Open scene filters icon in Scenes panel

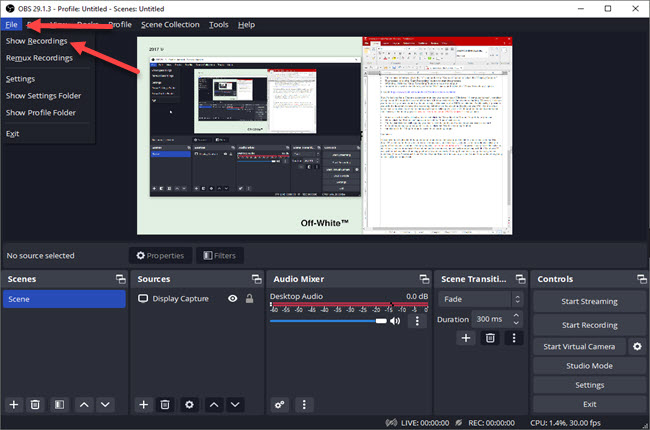(59, 404)
